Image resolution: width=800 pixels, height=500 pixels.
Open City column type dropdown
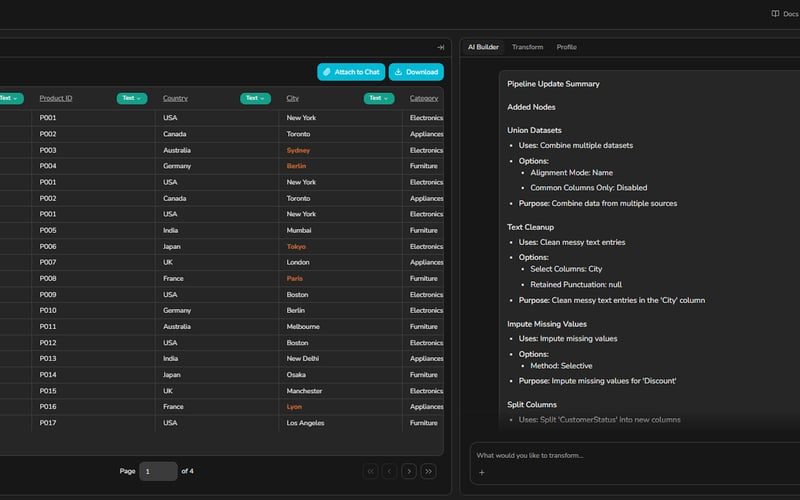click(x=379, y=98)
